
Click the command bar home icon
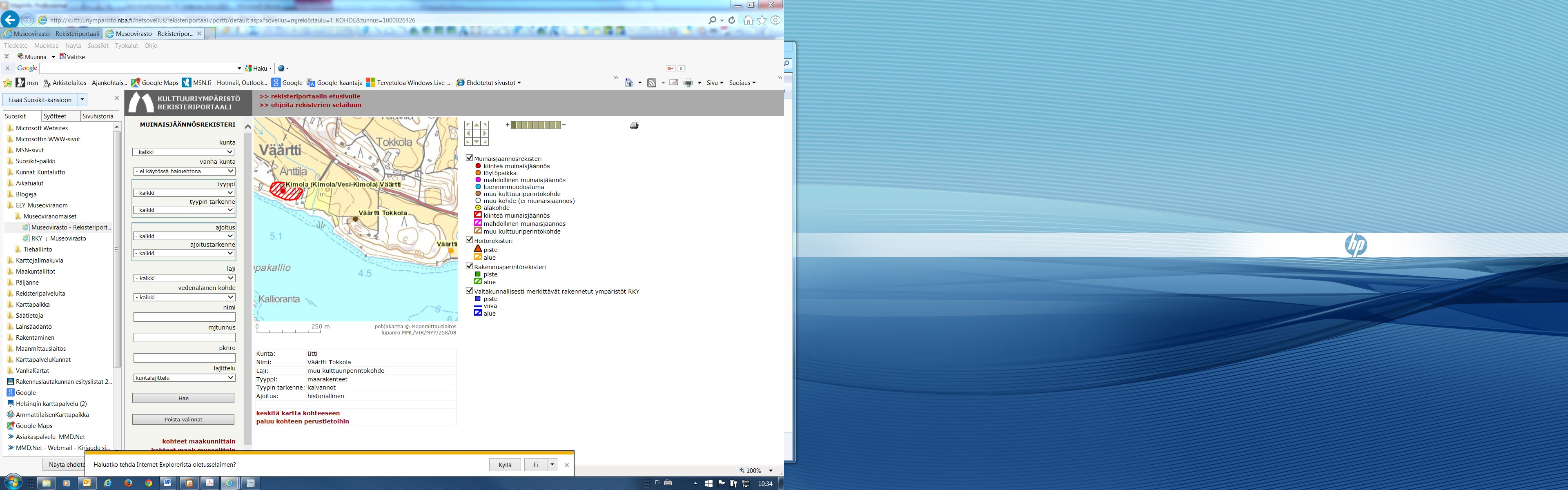tap(629, 83)
